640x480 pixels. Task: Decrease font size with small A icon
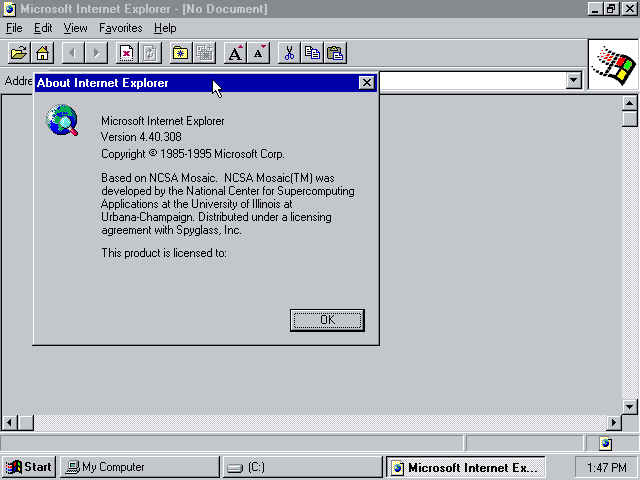258,53
